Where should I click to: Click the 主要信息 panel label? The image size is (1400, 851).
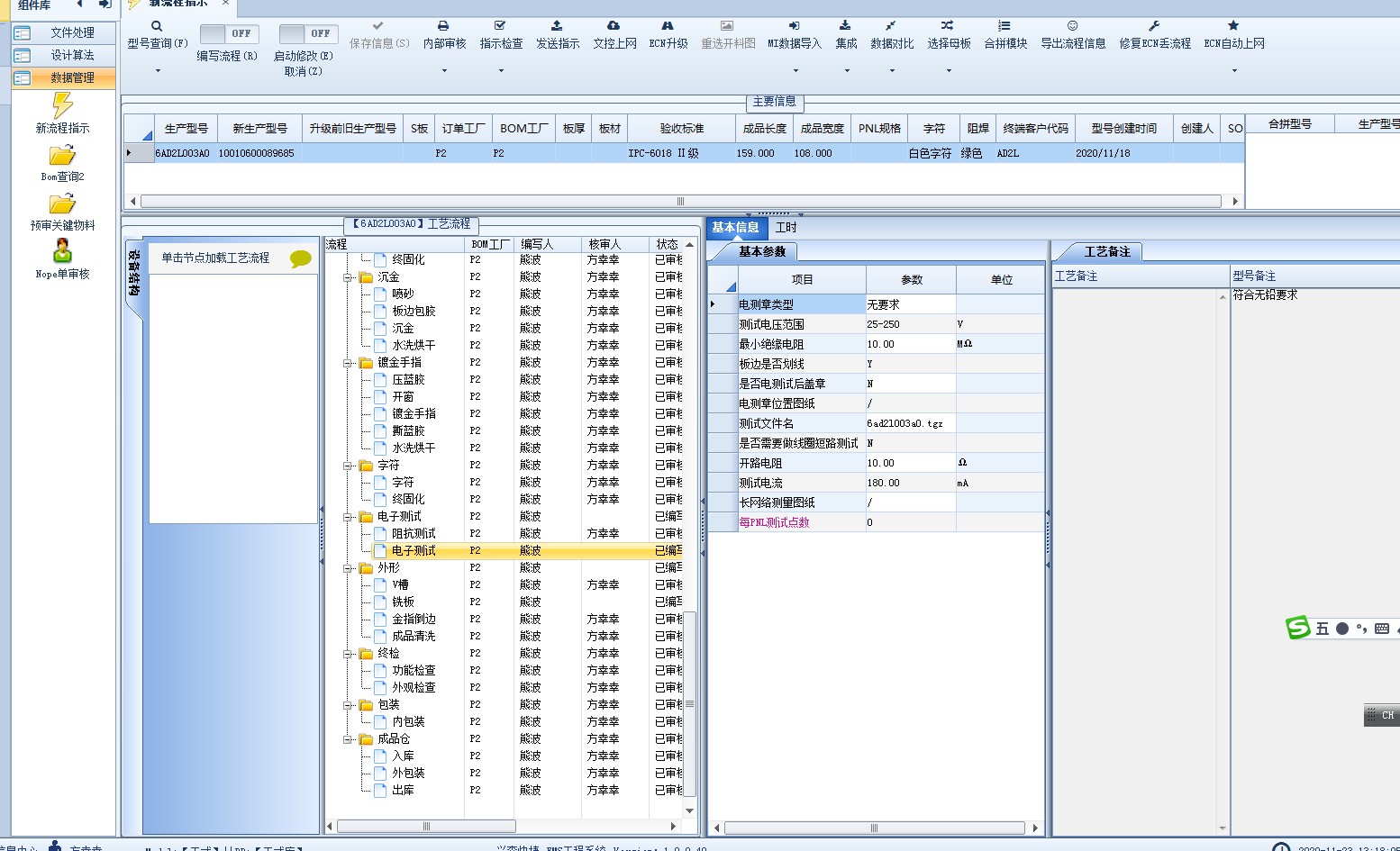pos(774,102)
